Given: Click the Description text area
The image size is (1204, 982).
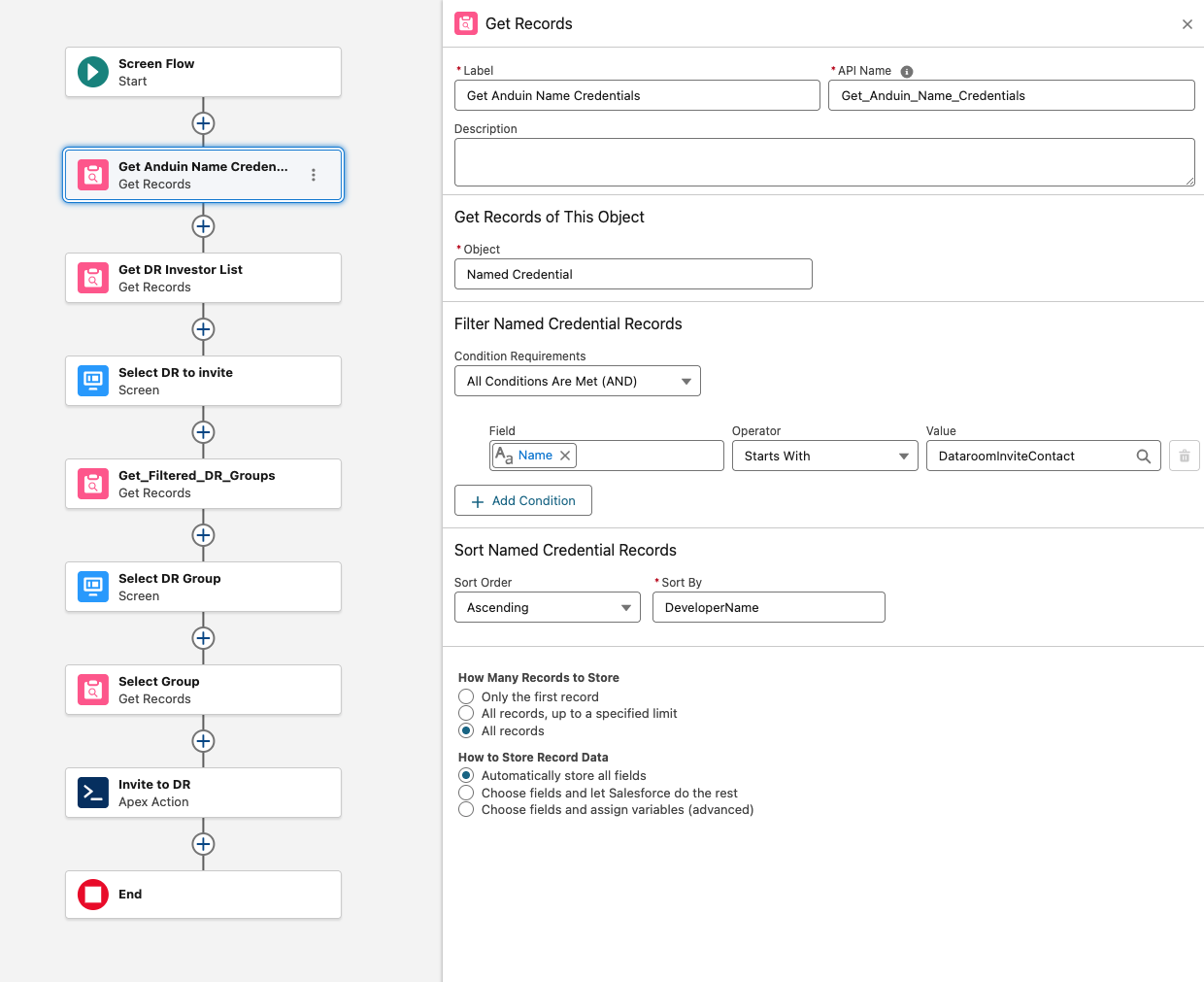Looking at the screenshot, I should (x=823, y=162).
